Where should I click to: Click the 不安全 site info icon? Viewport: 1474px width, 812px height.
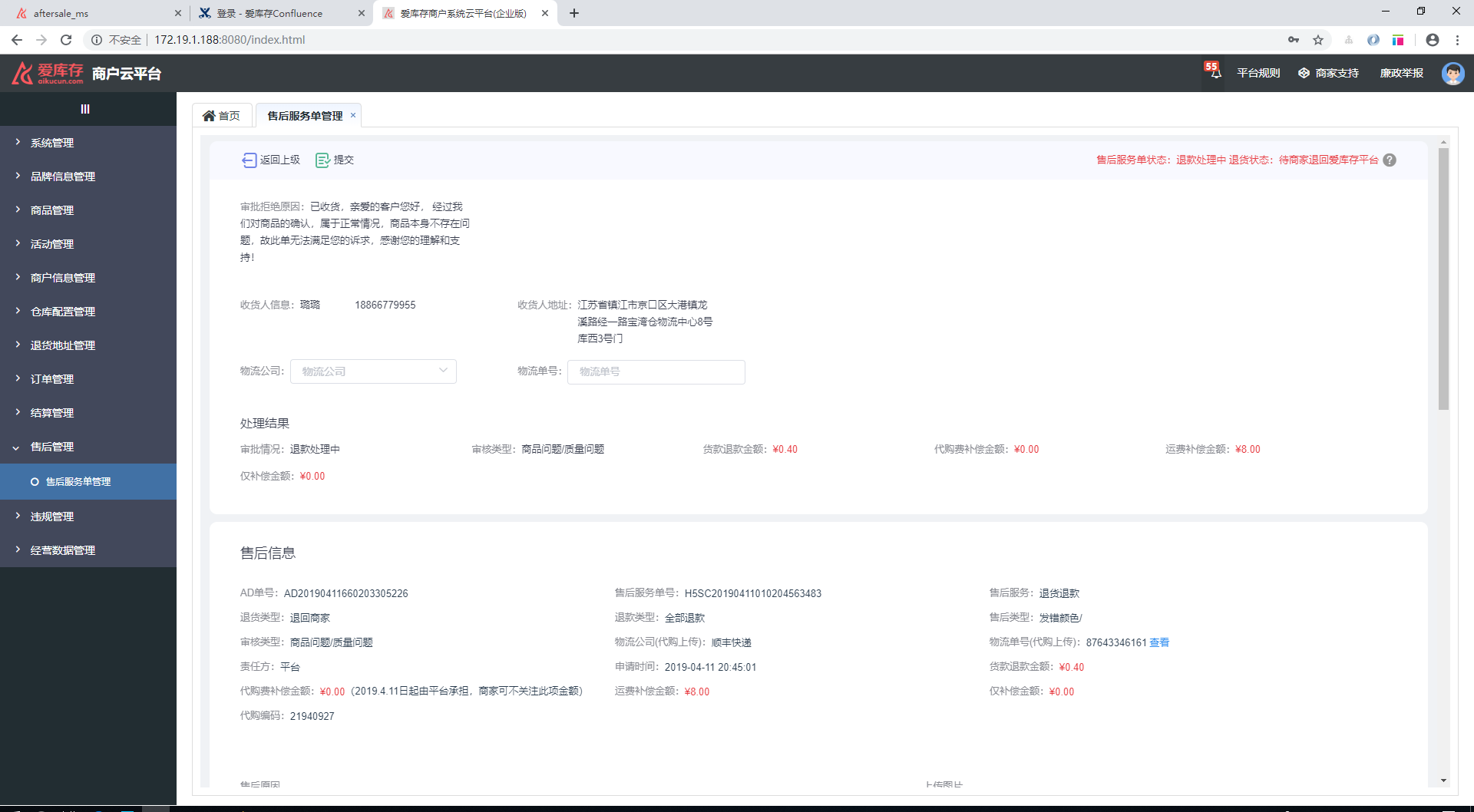(97, 40)
